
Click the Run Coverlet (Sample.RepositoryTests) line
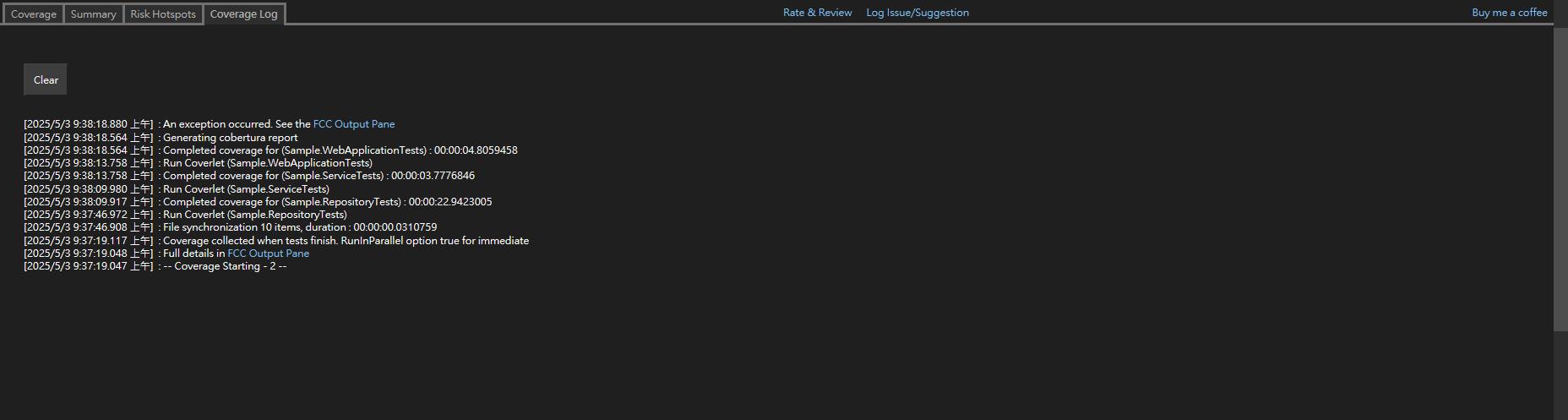pos(254,215)
